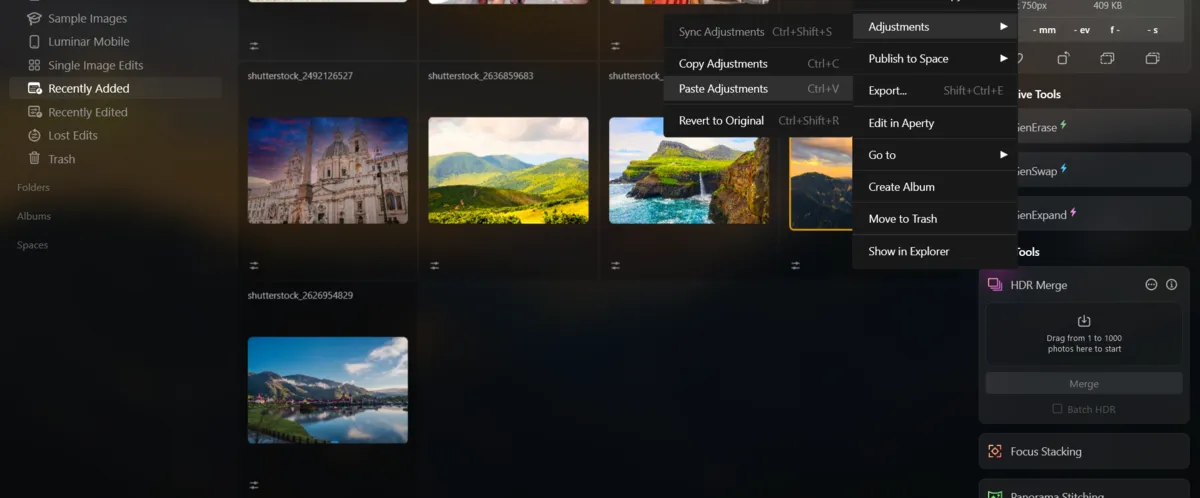The height and width of the screenshot is (498, 1200).
Task: Open HDR Merge more options (three dots)
Action: point(1151,285)
